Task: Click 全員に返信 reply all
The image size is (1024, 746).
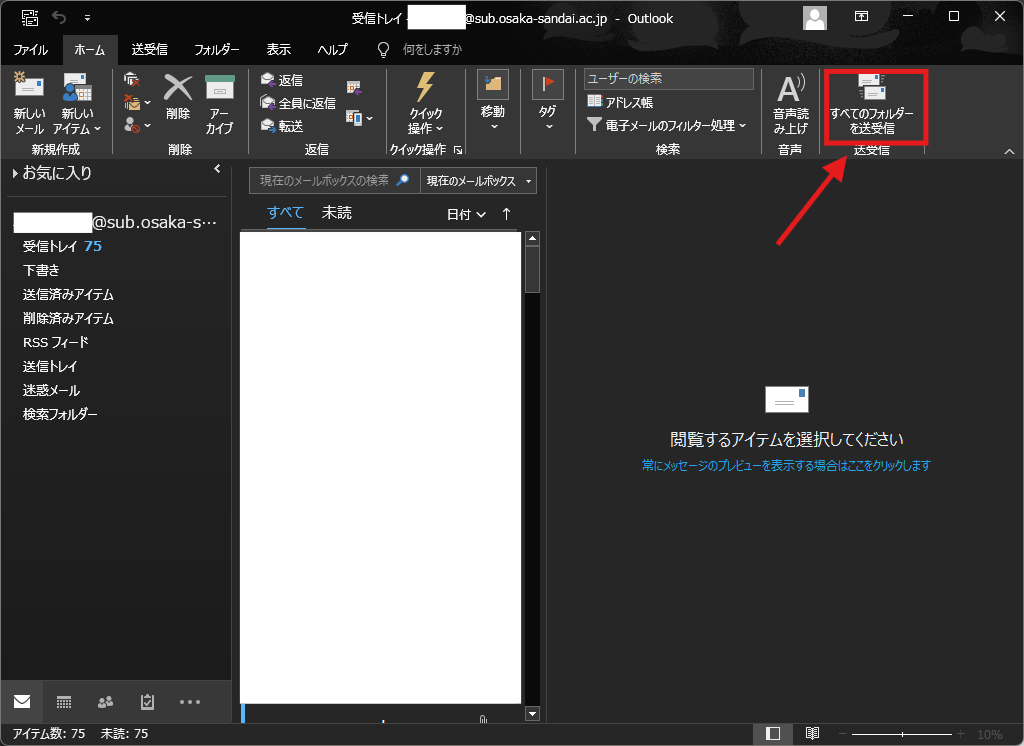Action: 298,103
